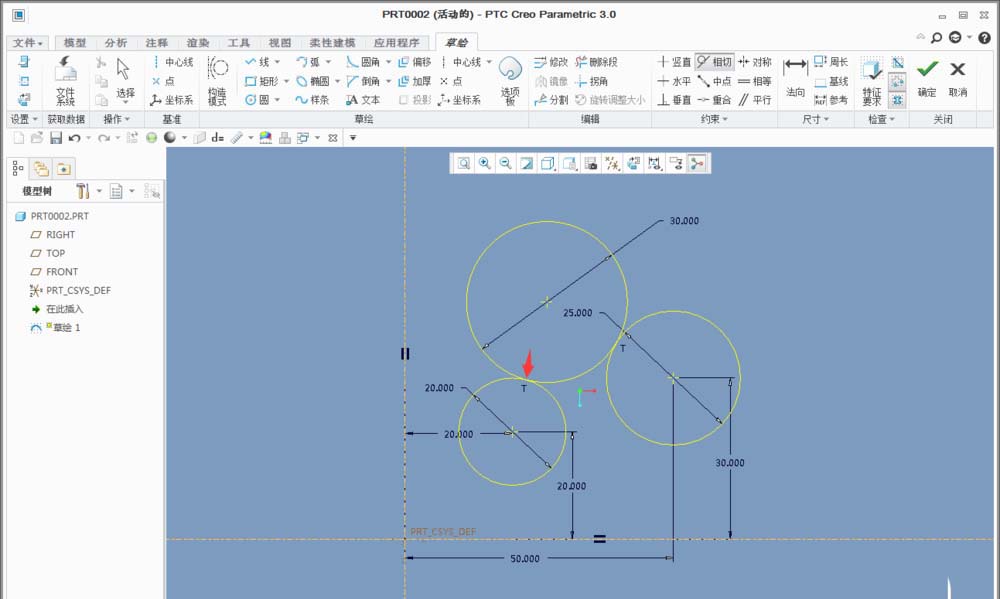Select the 圆角 (Fillet) tool

[364, 62]
